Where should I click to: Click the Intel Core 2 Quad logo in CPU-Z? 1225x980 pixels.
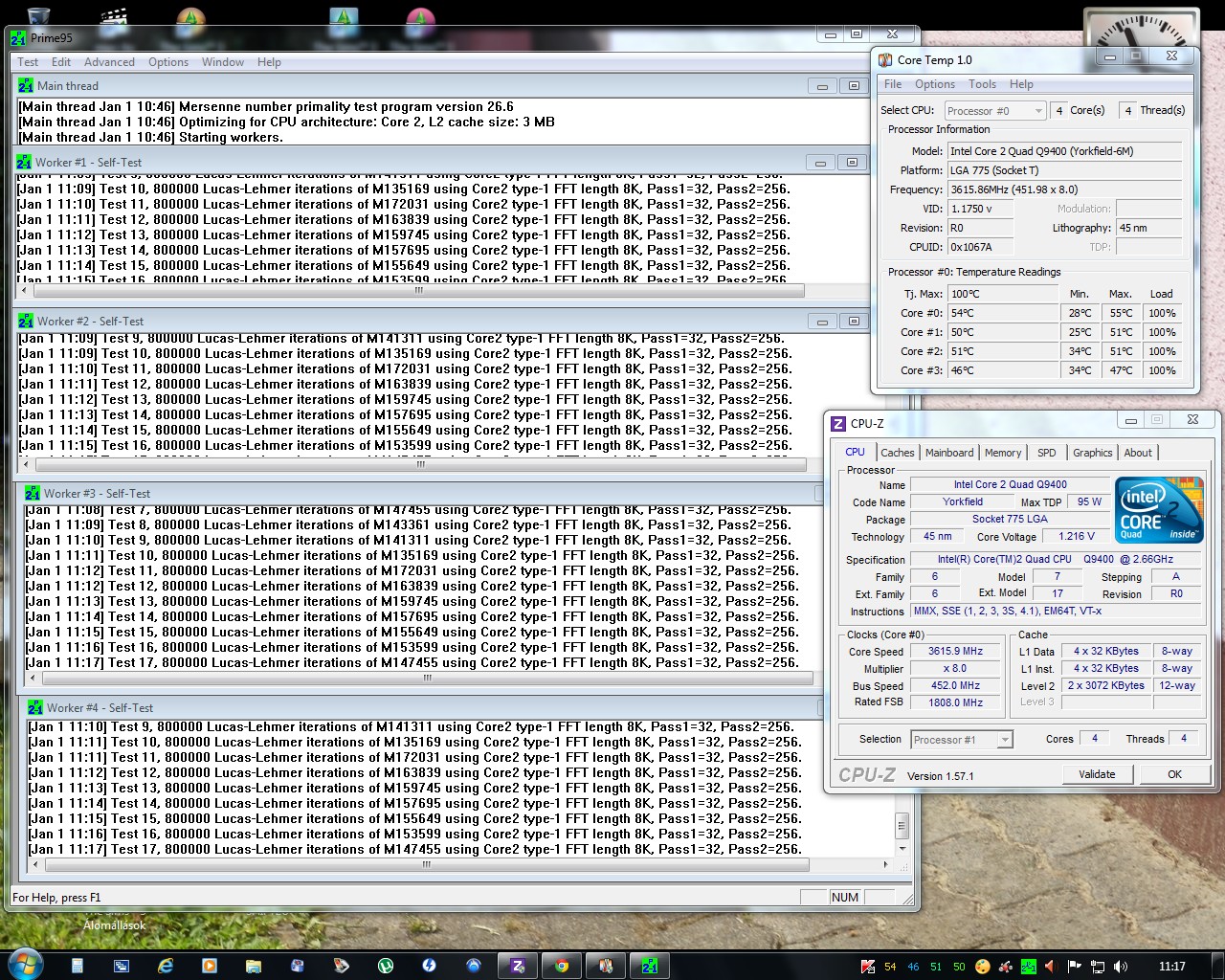(1159, 511)
